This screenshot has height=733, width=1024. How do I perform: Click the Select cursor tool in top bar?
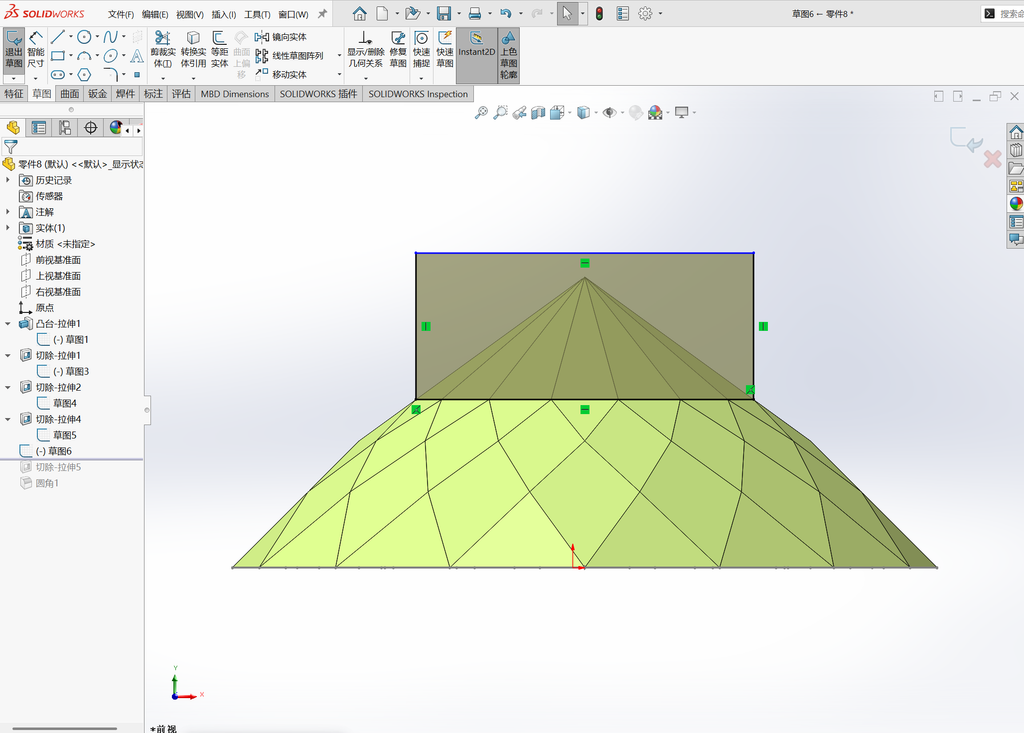click(x=567, y=14)
